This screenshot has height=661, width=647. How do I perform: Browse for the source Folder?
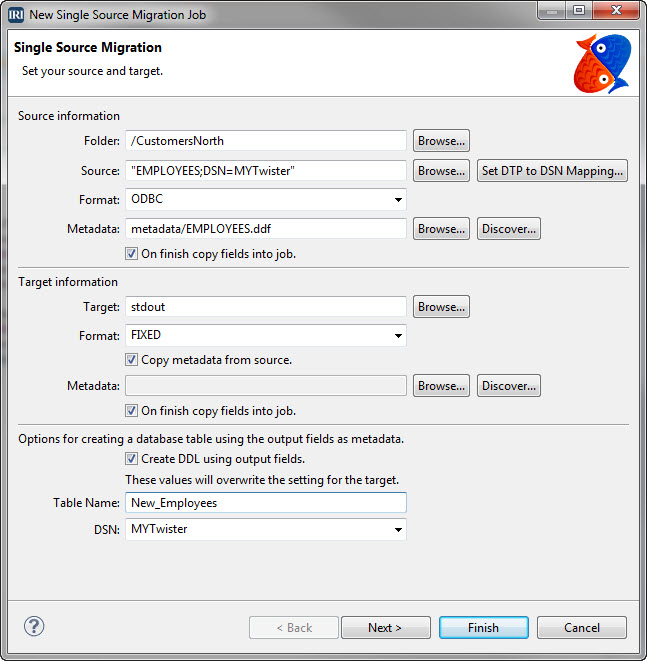441,141
